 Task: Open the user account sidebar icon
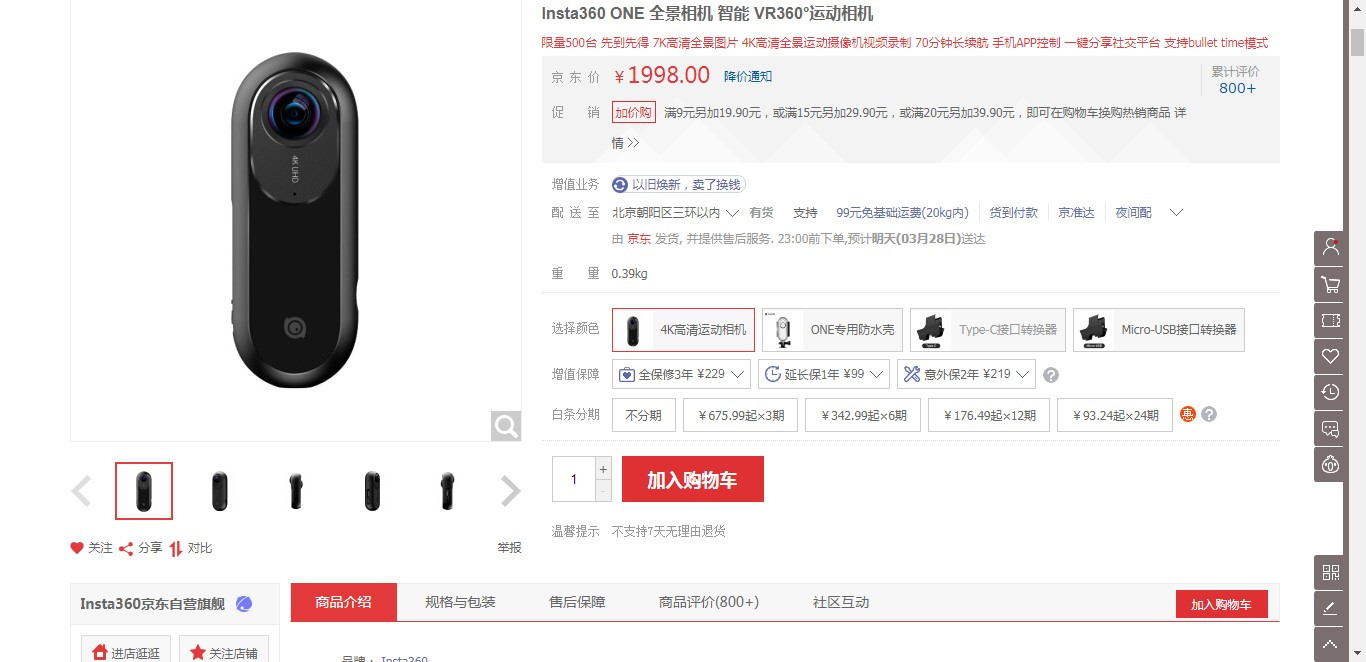1330,248
